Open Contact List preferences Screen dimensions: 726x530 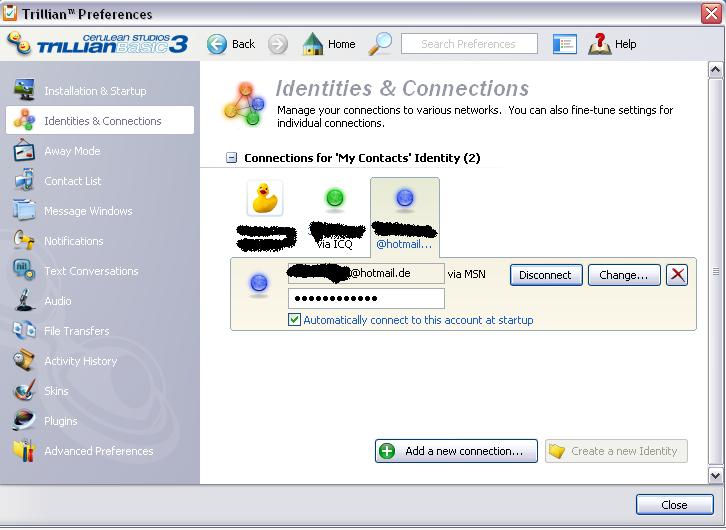click(100, 180)
